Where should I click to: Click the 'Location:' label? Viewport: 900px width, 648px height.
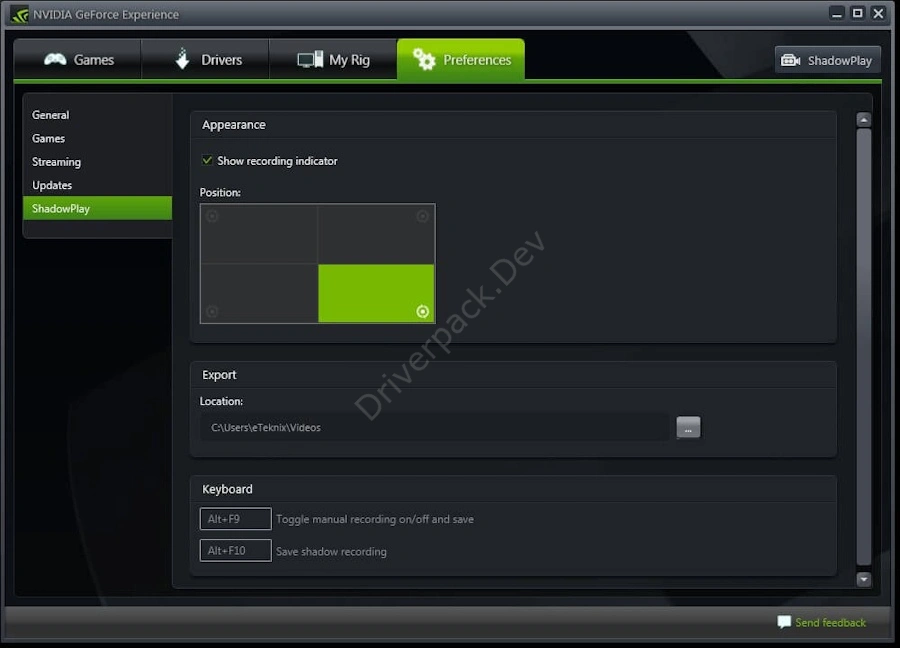pyautogui.click(x=221, y=401)
